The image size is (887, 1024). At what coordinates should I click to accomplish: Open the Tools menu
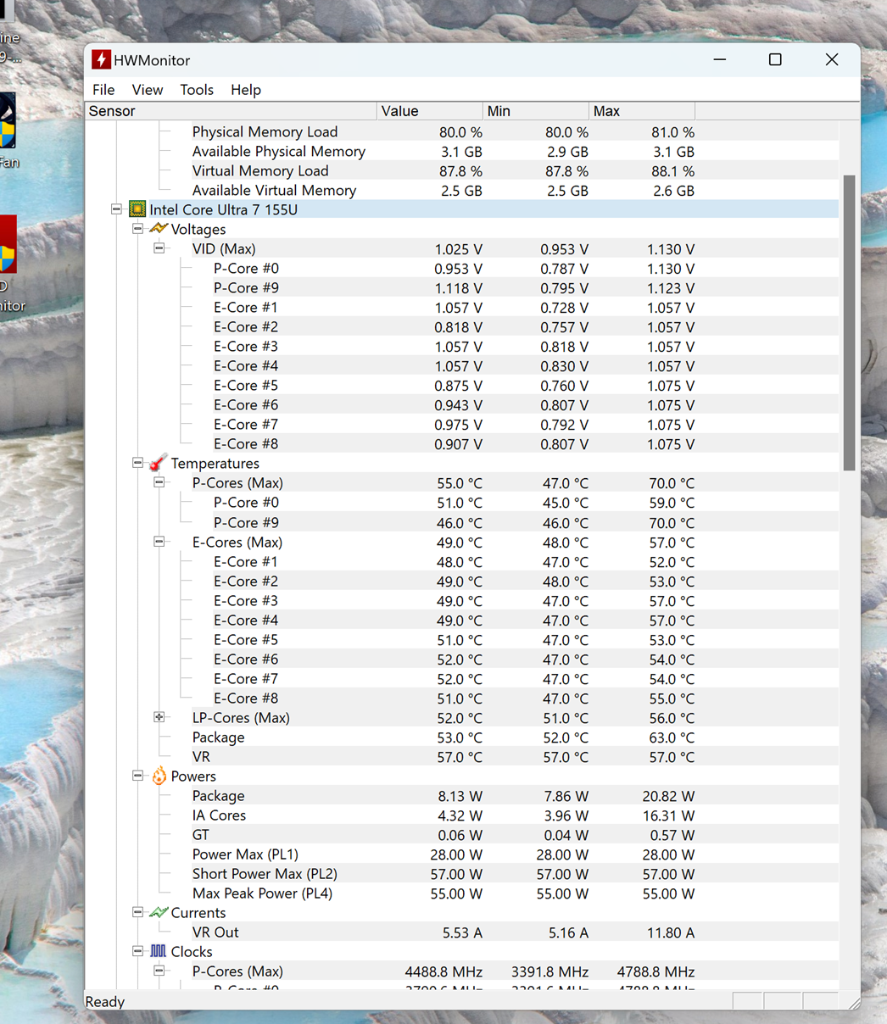[197, 89]
